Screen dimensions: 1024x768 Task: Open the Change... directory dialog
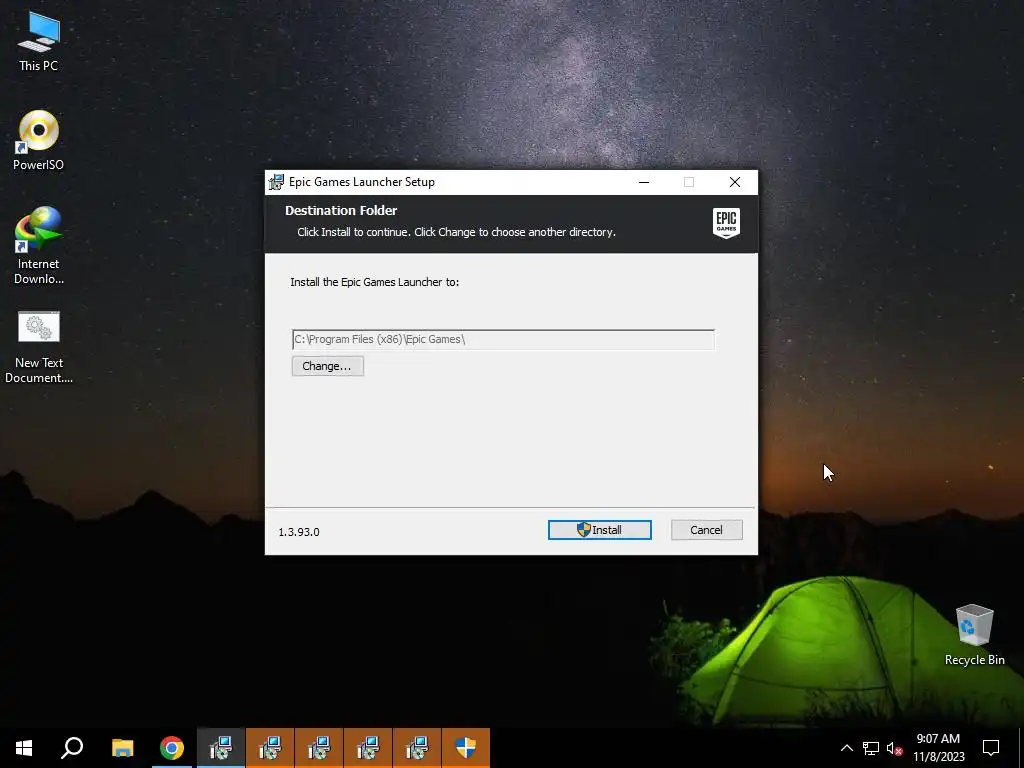click(x=327, y=366)
